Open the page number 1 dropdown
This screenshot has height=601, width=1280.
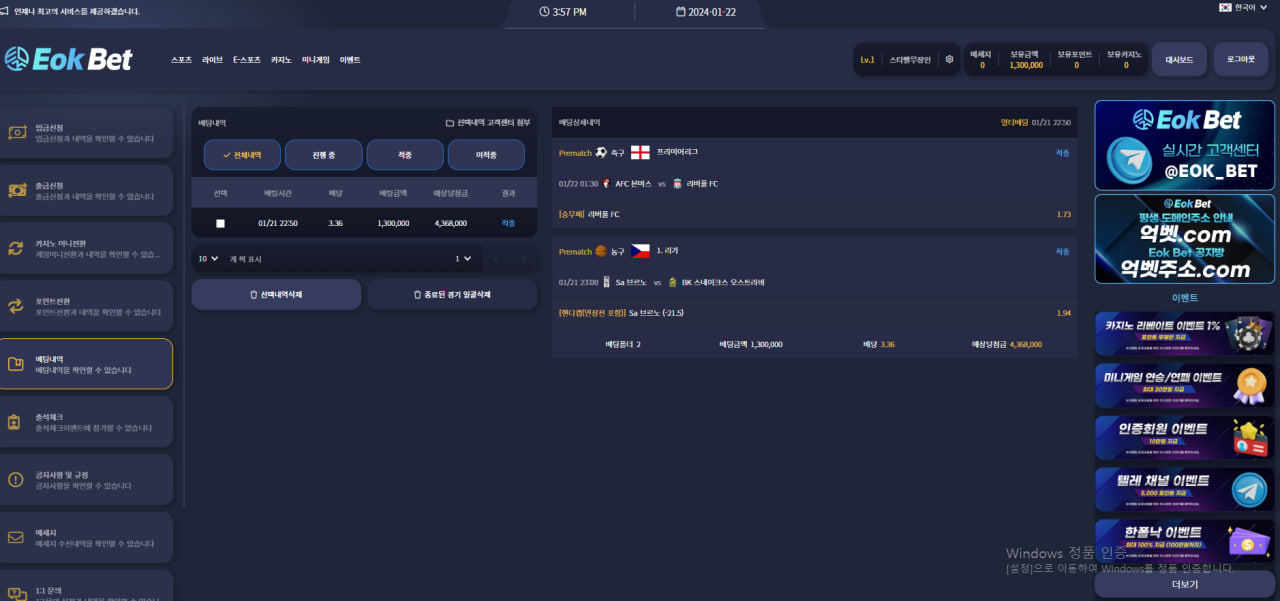[x=463, y=259]
